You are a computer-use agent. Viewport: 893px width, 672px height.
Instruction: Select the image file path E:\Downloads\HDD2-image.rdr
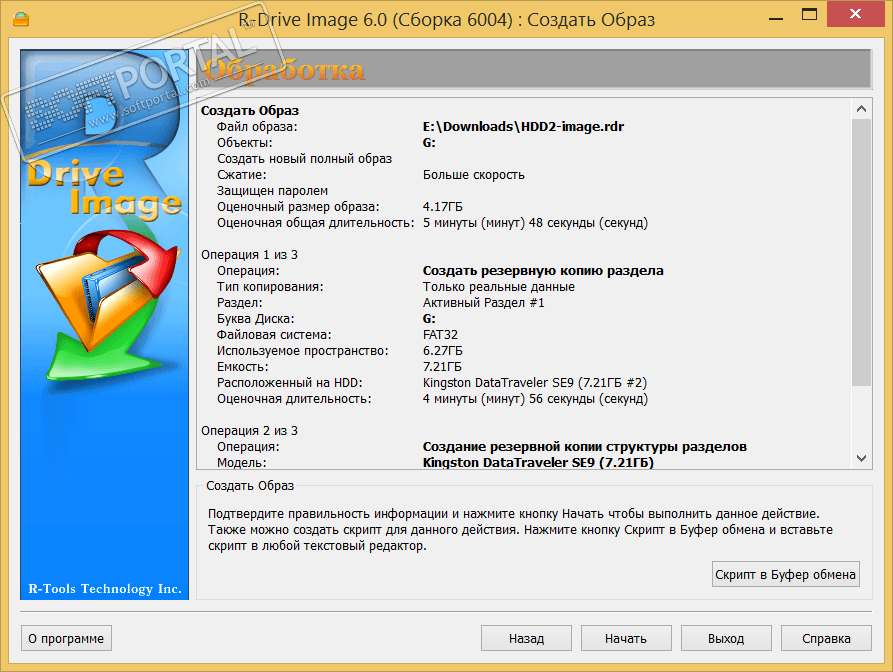click(x=523, y=126)
